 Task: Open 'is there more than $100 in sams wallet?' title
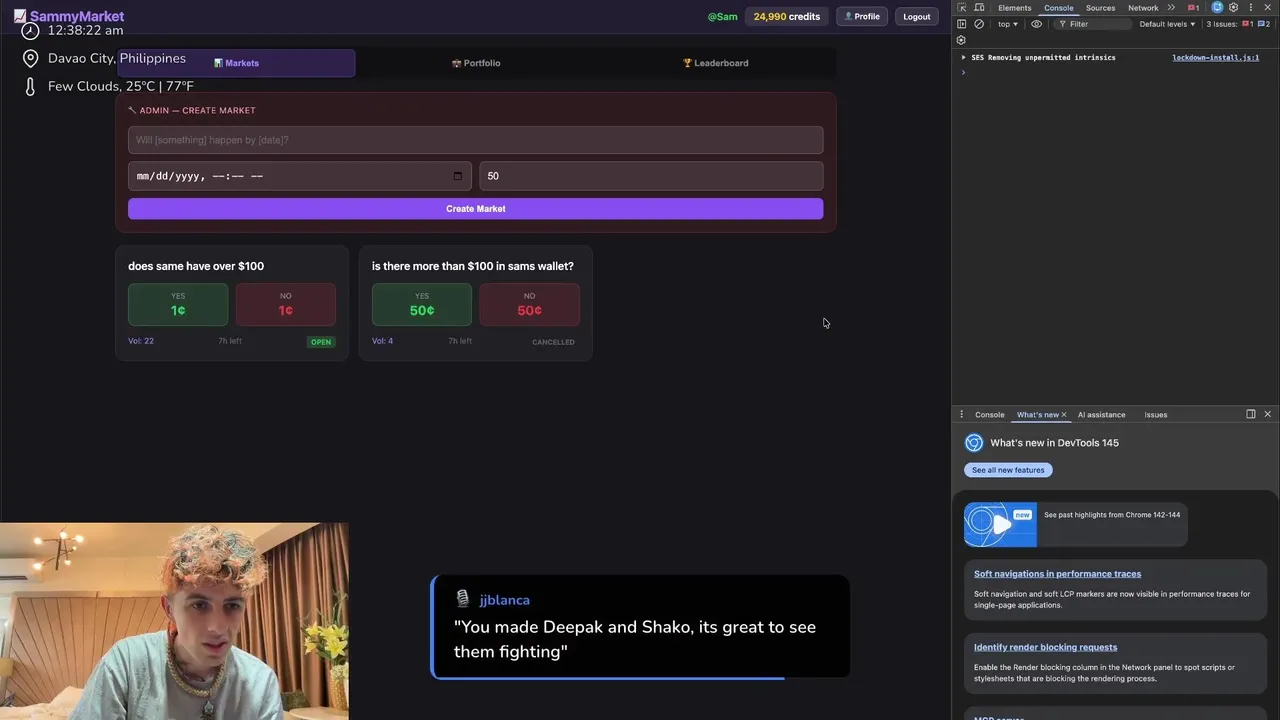click(473, 266)
